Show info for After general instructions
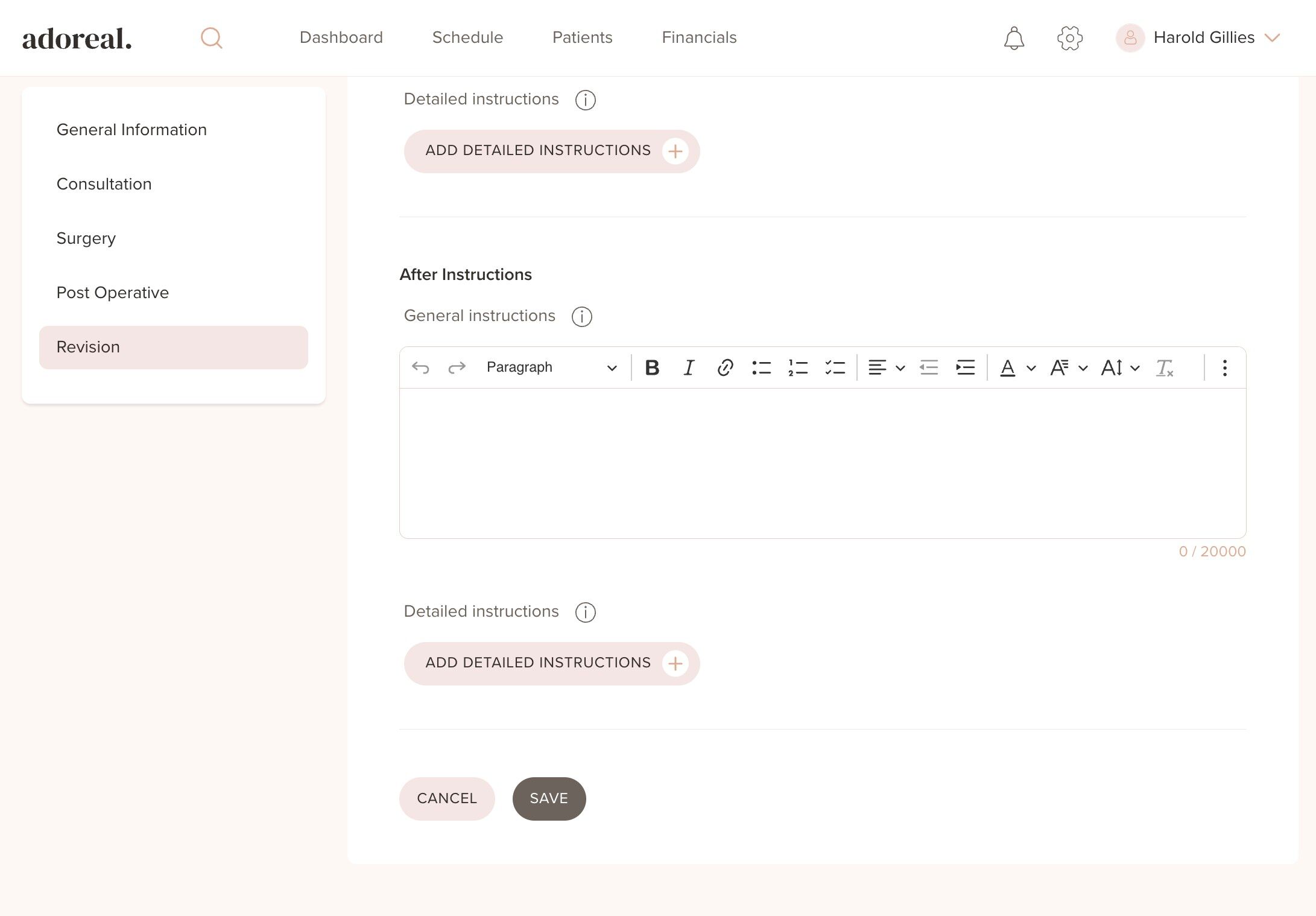The height and width of the screenshot is (916, 1316). click(x=581, y=316)
